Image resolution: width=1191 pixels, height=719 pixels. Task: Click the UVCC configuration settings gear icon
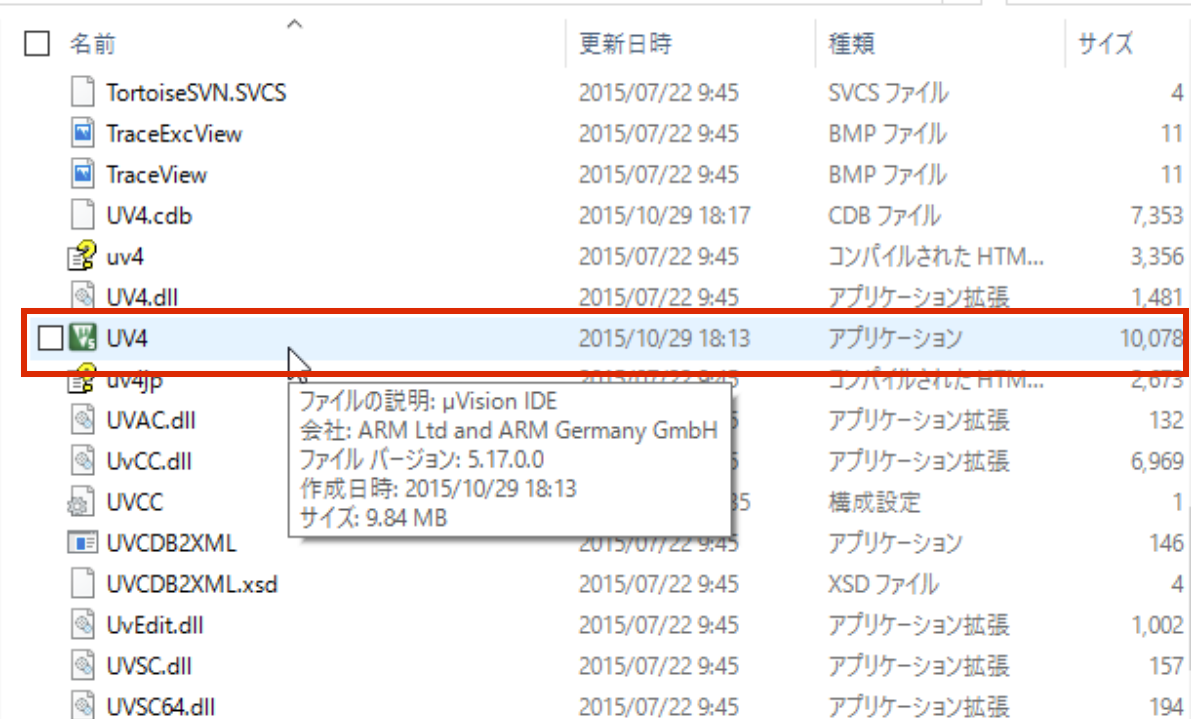83,502
